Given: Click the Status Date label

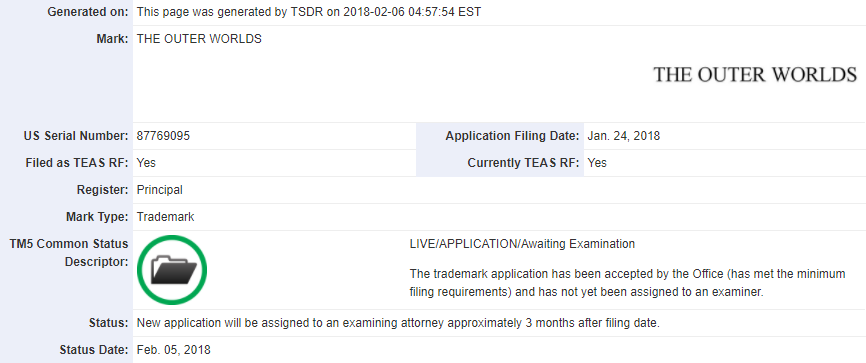Looking at the screenshot, I should [94, 350].
